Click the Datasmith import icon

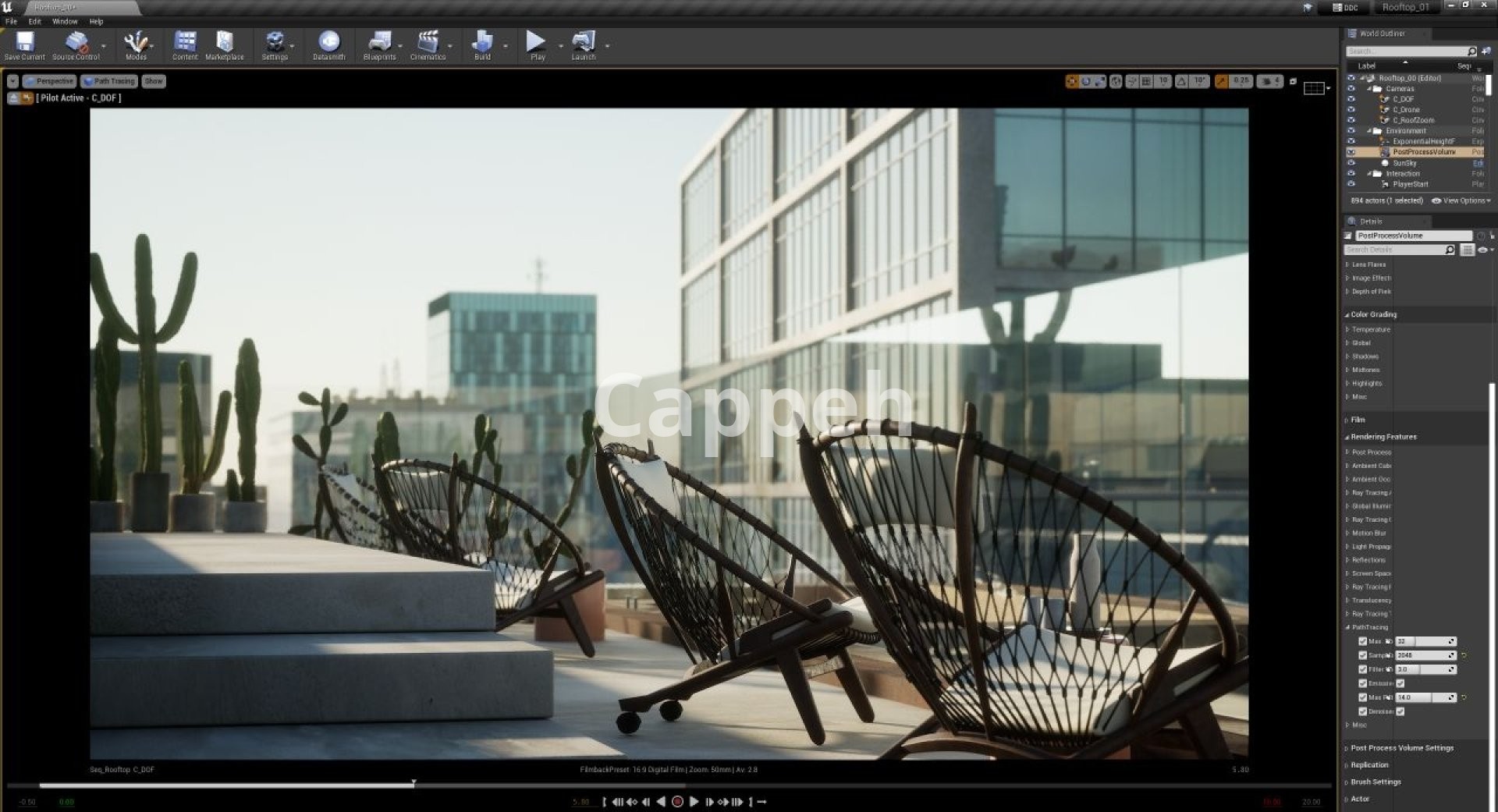(328, 44)
